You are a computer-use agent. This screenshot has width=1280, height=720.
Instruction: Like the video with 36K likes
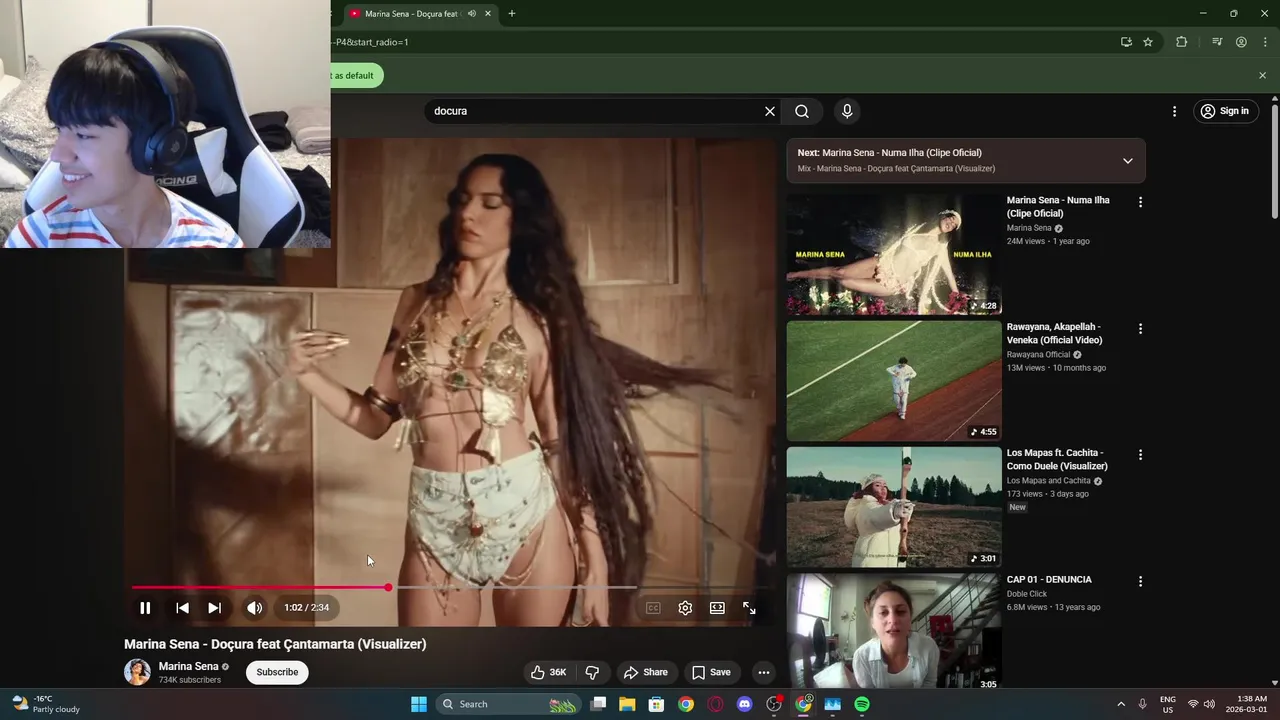coord(548,672)
